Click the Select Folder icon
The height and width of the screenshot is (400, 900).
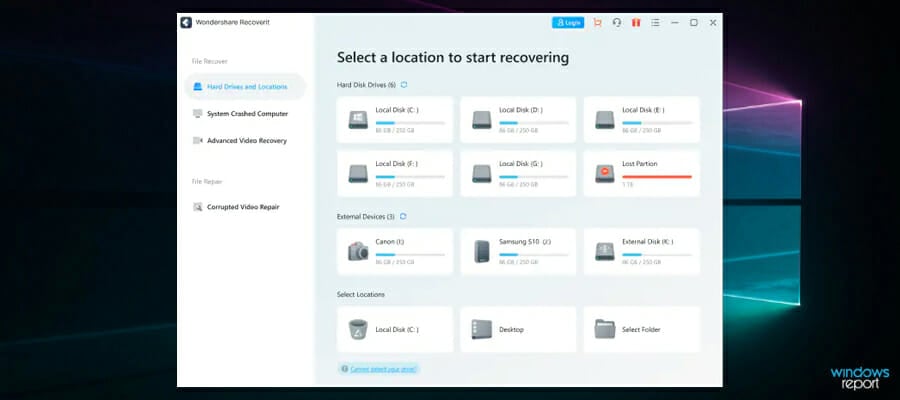(605, 329)
